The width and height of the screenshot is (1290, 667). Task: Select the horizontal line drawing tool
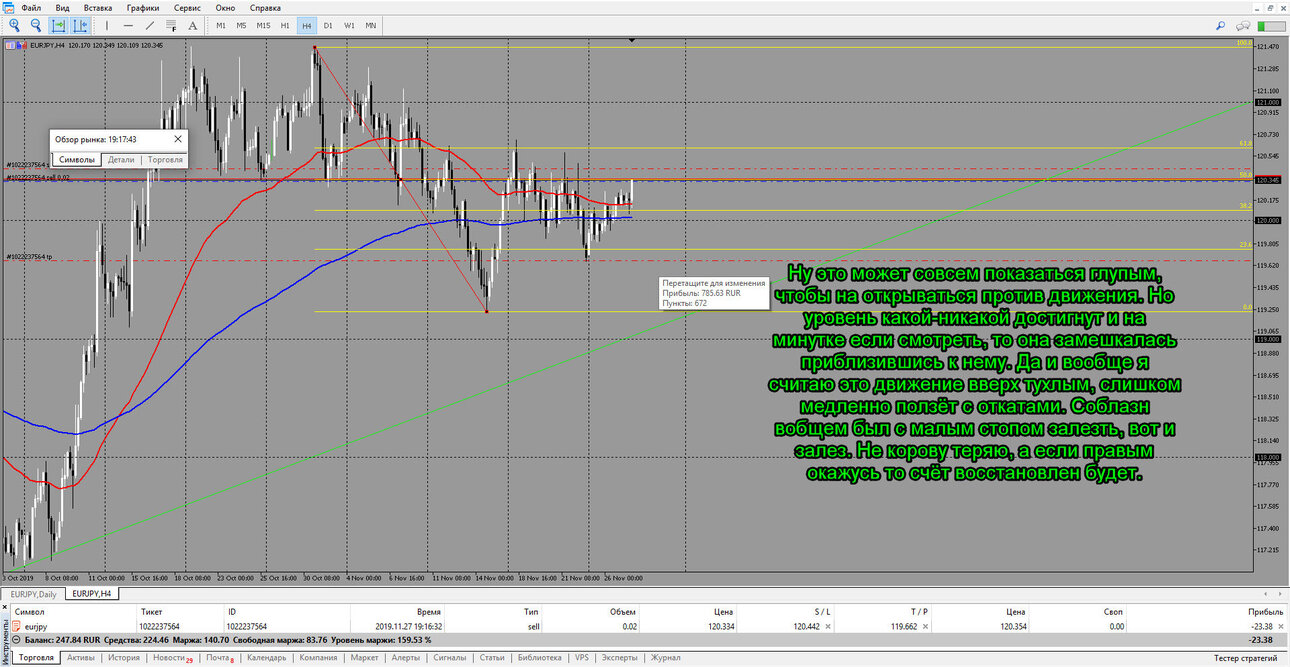[x=128, y=25]
